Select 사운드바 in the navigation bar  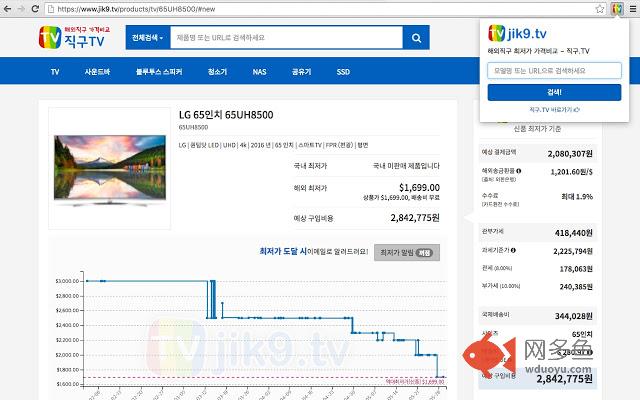point(97,72)
